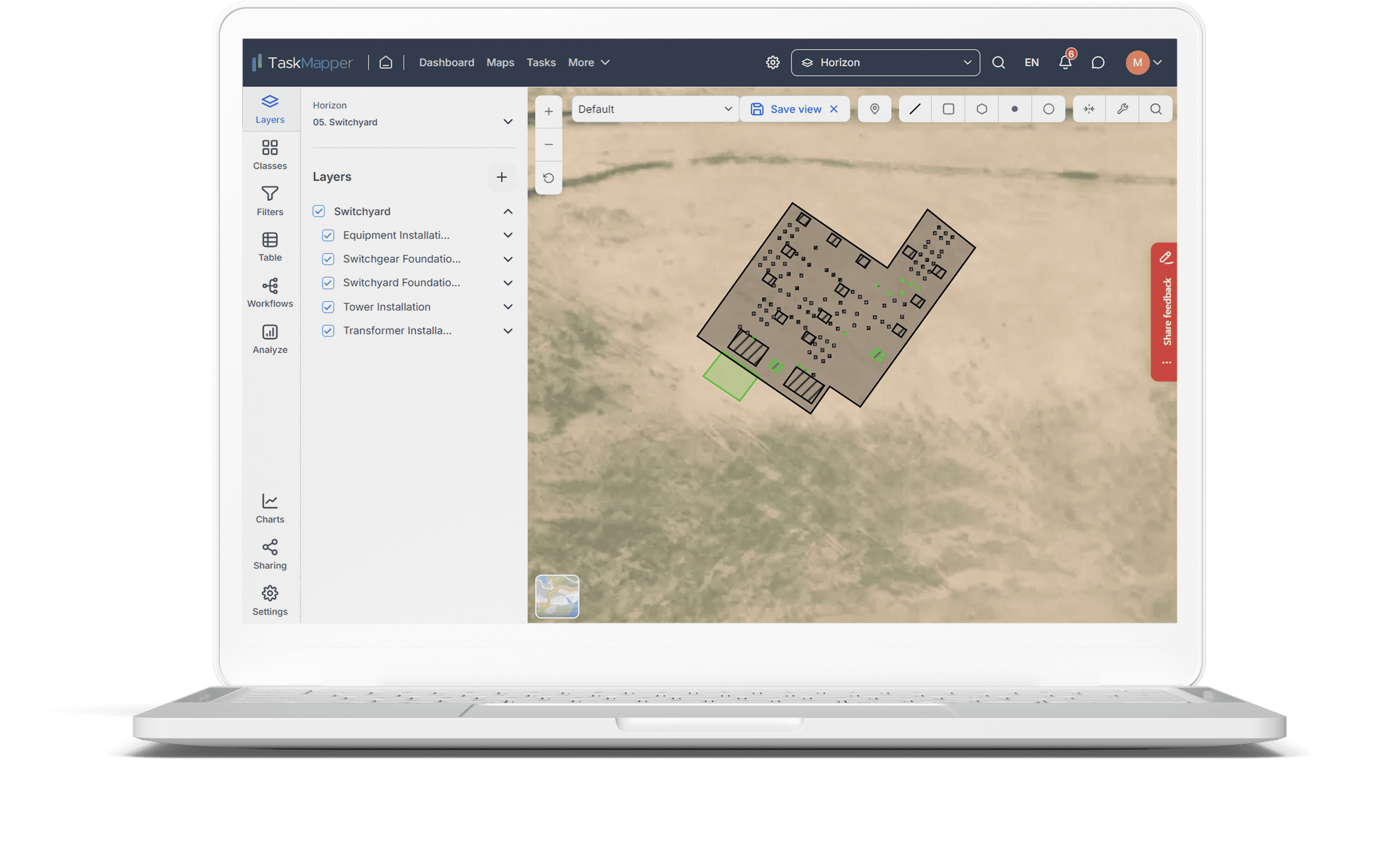Add a new layer with plus button

501,177
